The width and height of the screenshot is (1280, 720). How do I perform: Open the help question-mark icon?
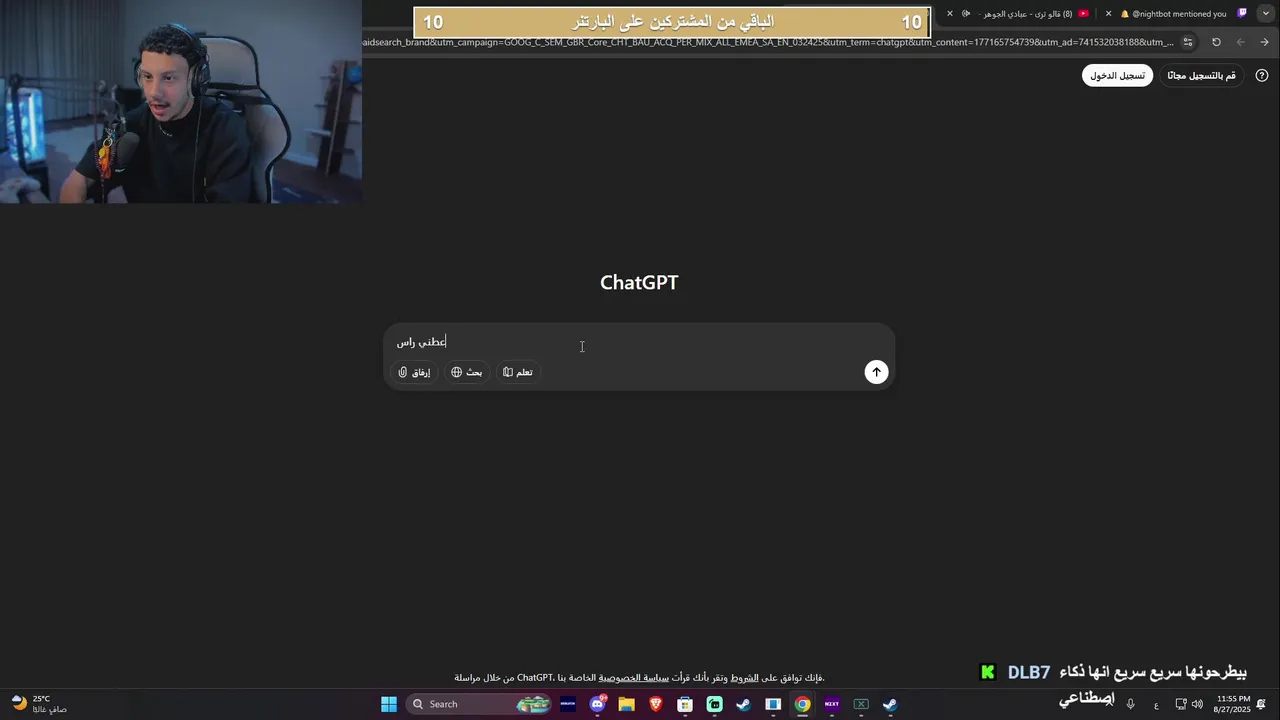(x=1262, y=76)
